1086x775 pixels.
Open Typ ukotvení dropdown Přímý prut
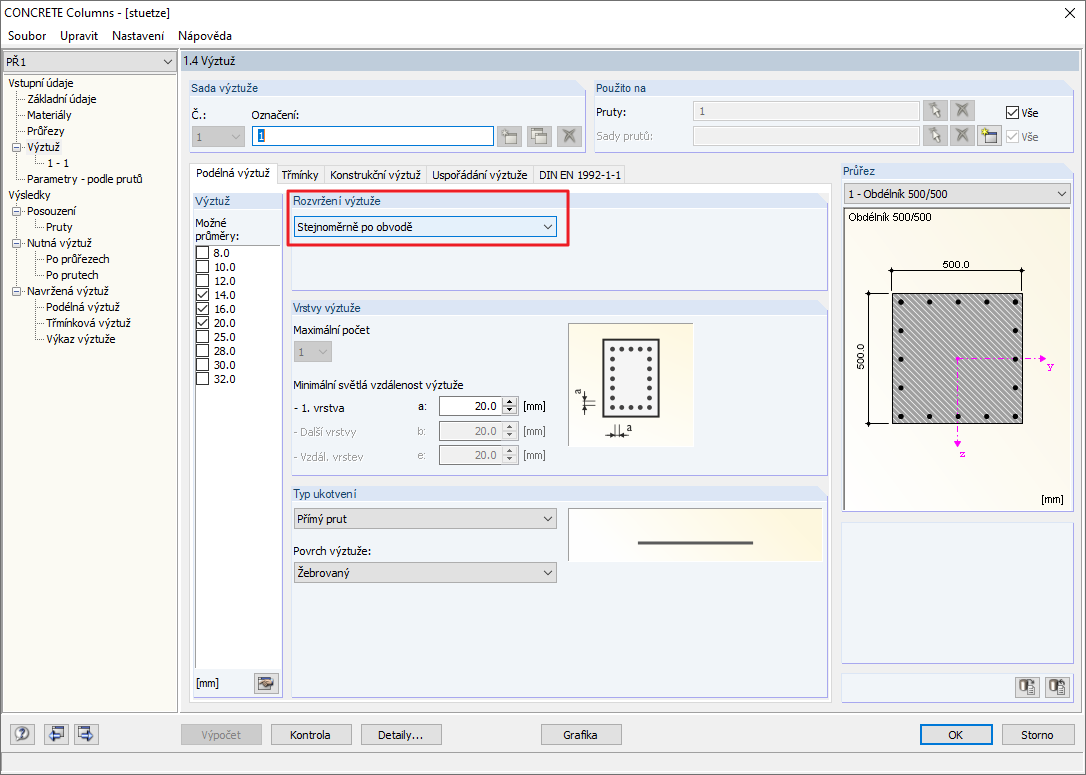(x=425, y=519)
